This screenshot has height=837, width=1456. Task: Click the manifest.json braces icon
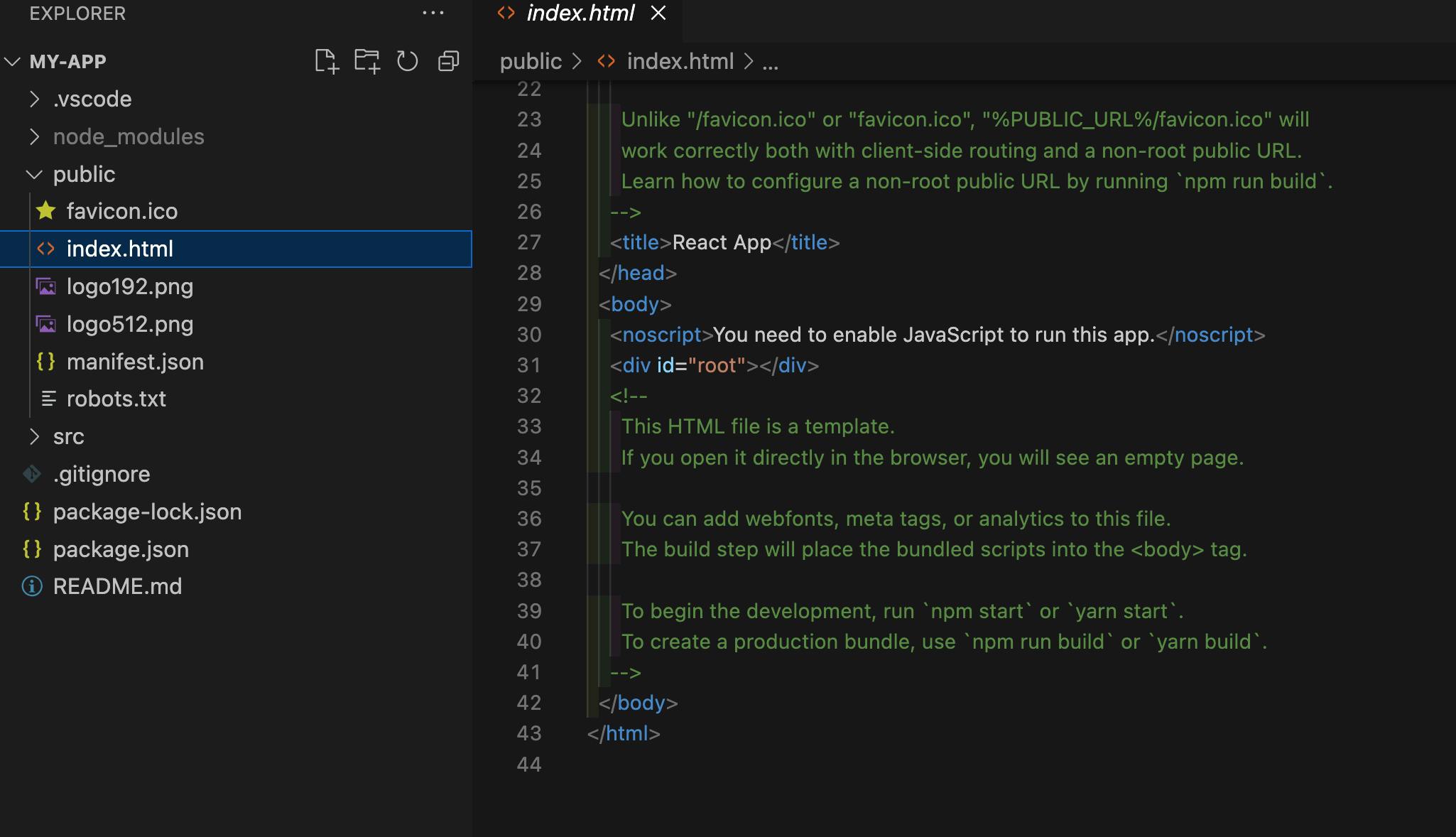tap(46, 362)
